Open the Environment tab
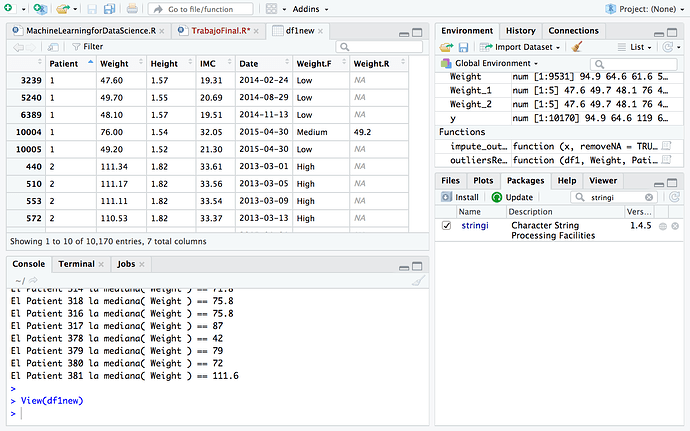690x431 pixels. tap(467, 31)
